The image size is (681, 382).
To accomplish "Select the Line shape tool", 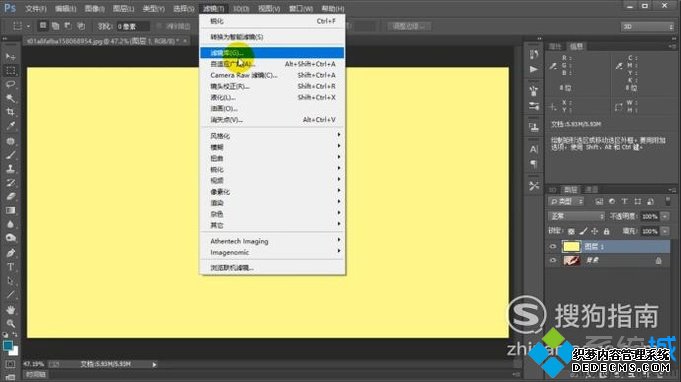I will pyautogui.click(x=10, y=295).
